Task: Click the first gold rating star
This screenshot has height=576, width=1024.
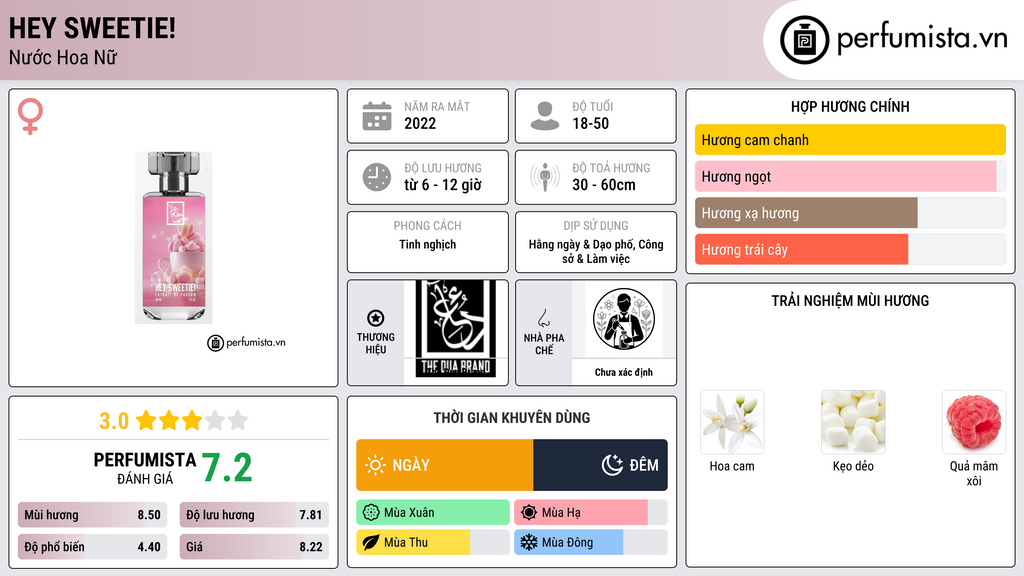Action: click(x=146, y=421)
